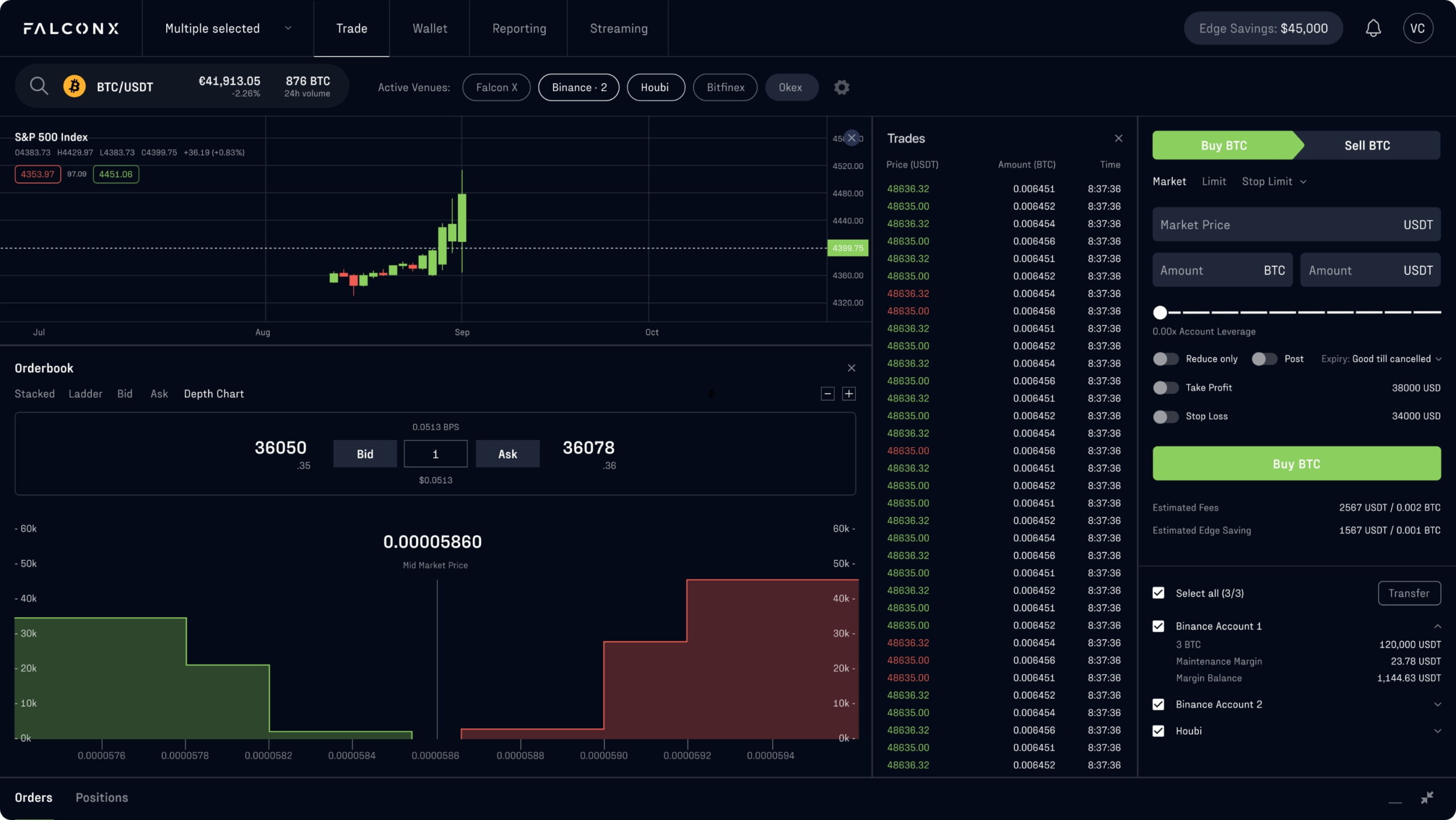This screenshot has width=1456, height=820.
Task: Enable the Reduce only toggle
Action: pos(1165,359)
